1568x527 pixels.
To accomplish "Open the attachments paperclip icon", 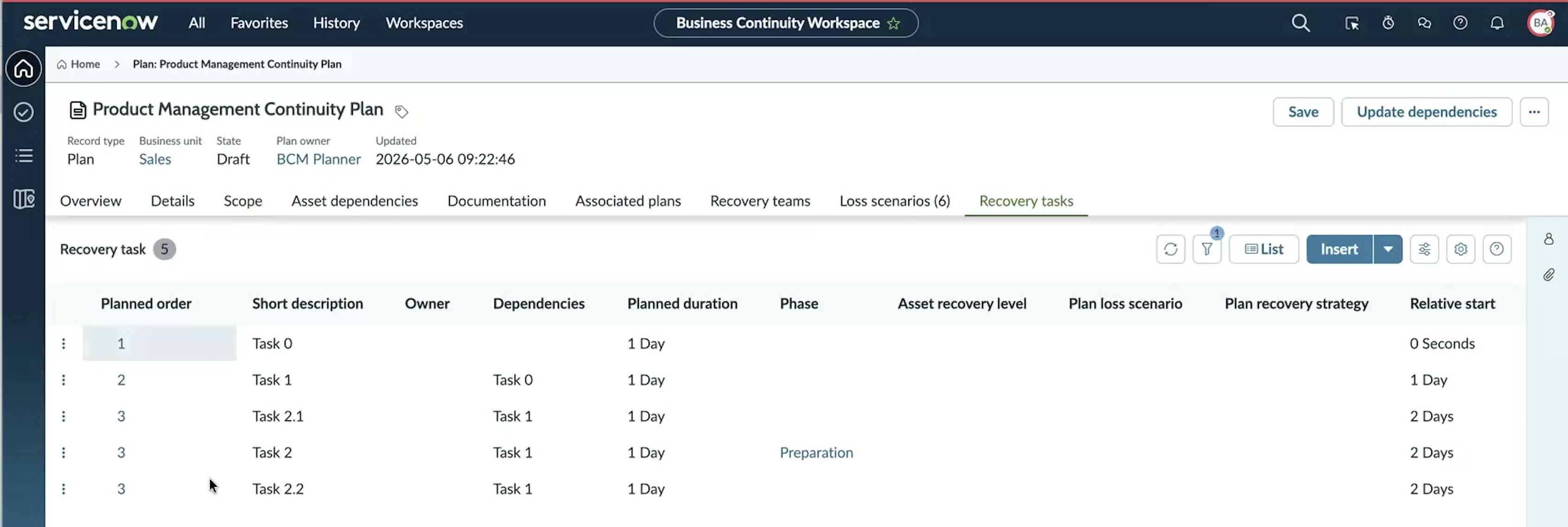I will click(x=1549, y=275).
